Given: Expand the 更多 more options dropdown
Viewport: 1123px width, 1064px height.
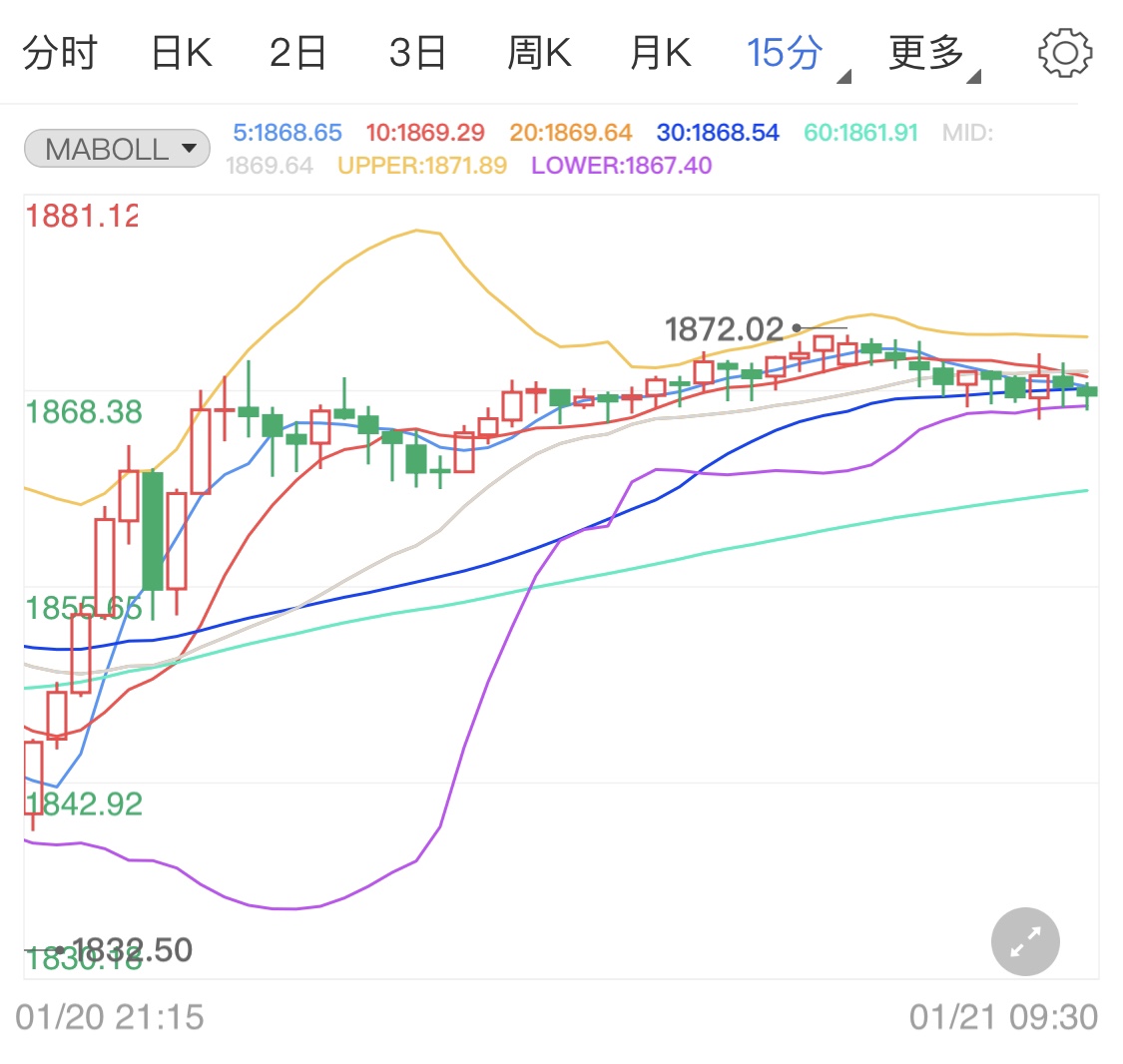Looking at the screenshot, I should click(934, 55).
